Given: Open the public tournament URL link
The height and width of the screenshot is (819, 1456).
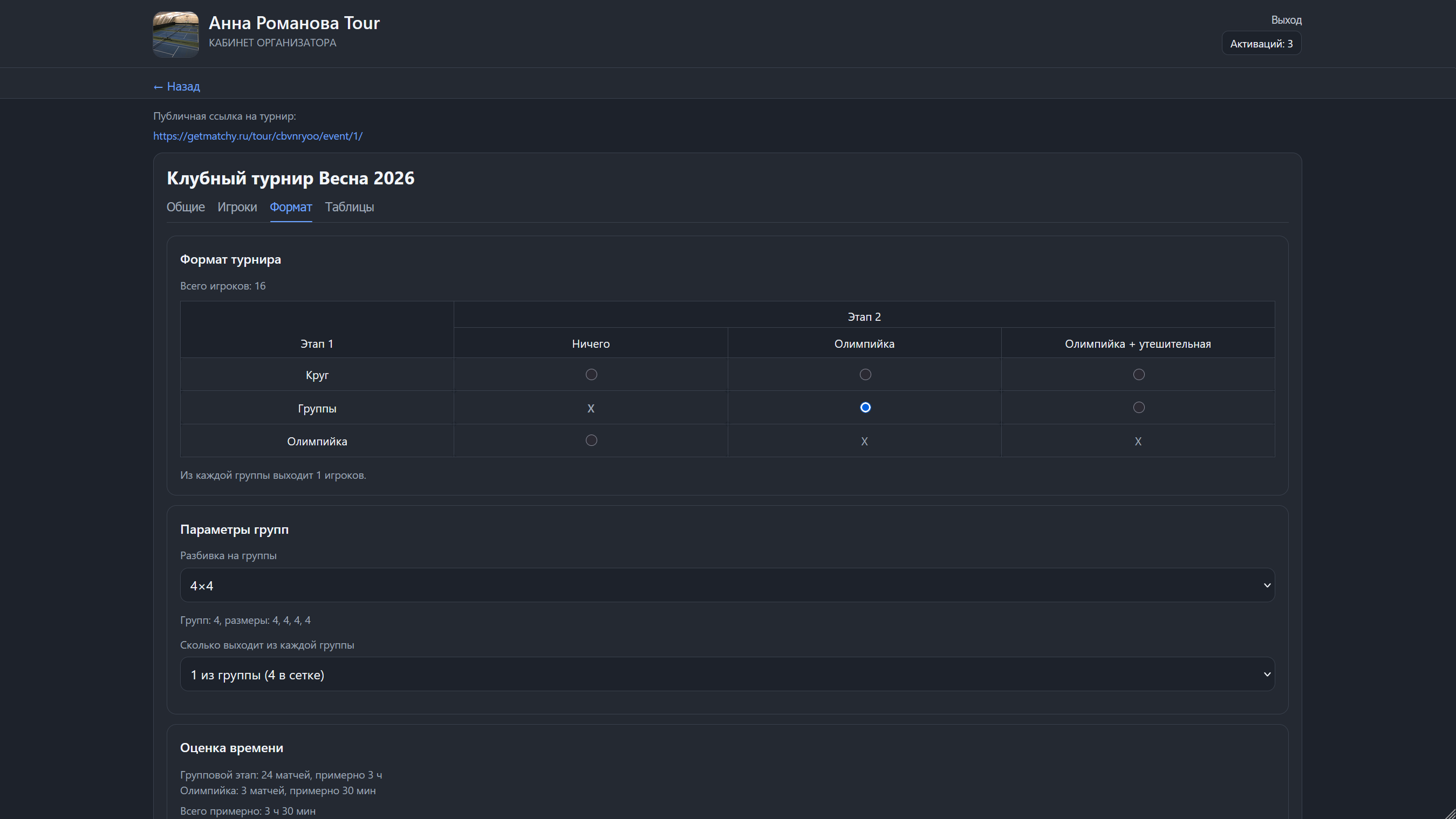Looking at the screenshot, I should click(258, 136).
